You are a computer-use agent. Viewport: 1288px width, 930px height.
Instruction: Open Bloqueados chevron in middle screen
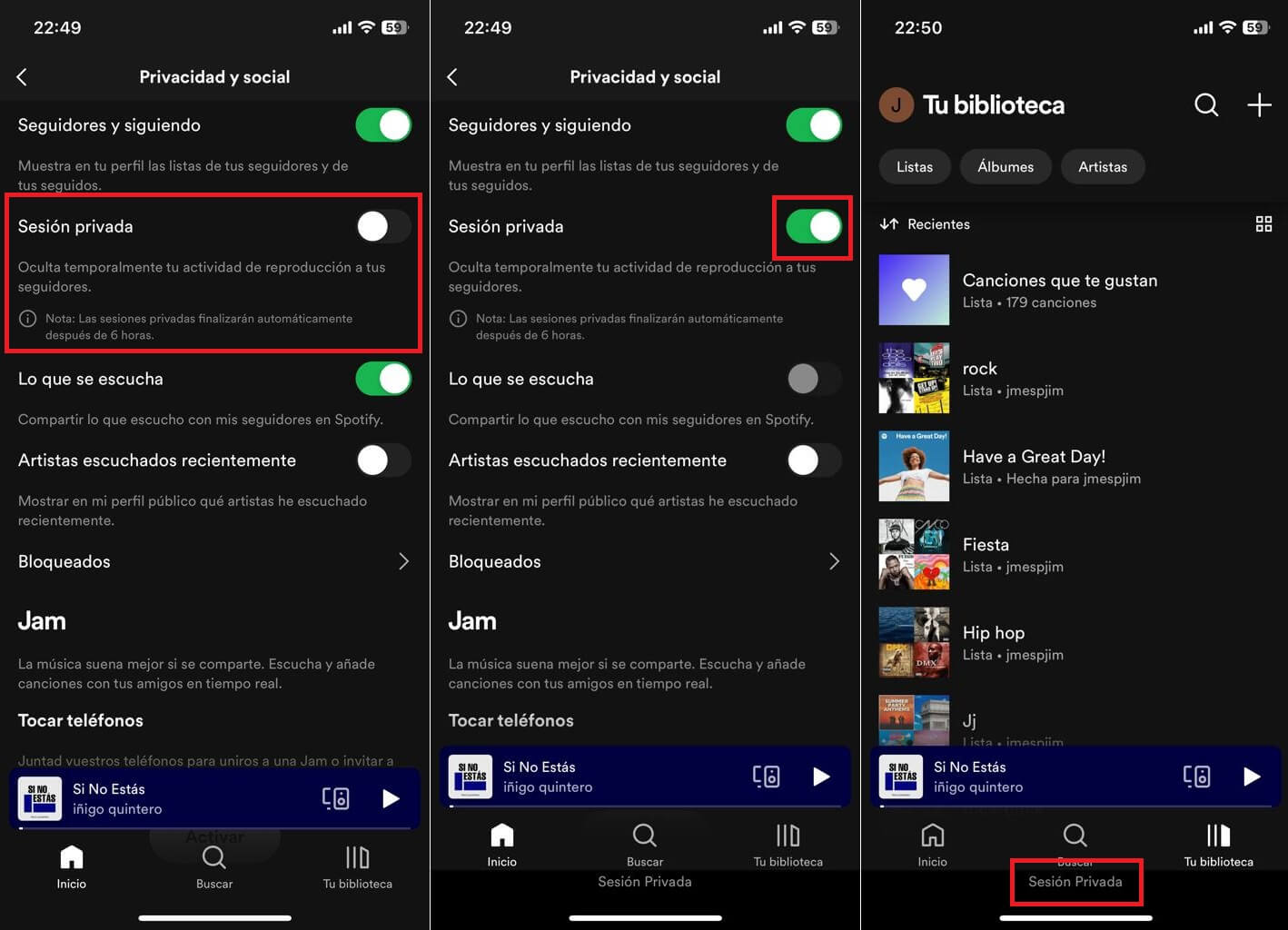point(834,561)
